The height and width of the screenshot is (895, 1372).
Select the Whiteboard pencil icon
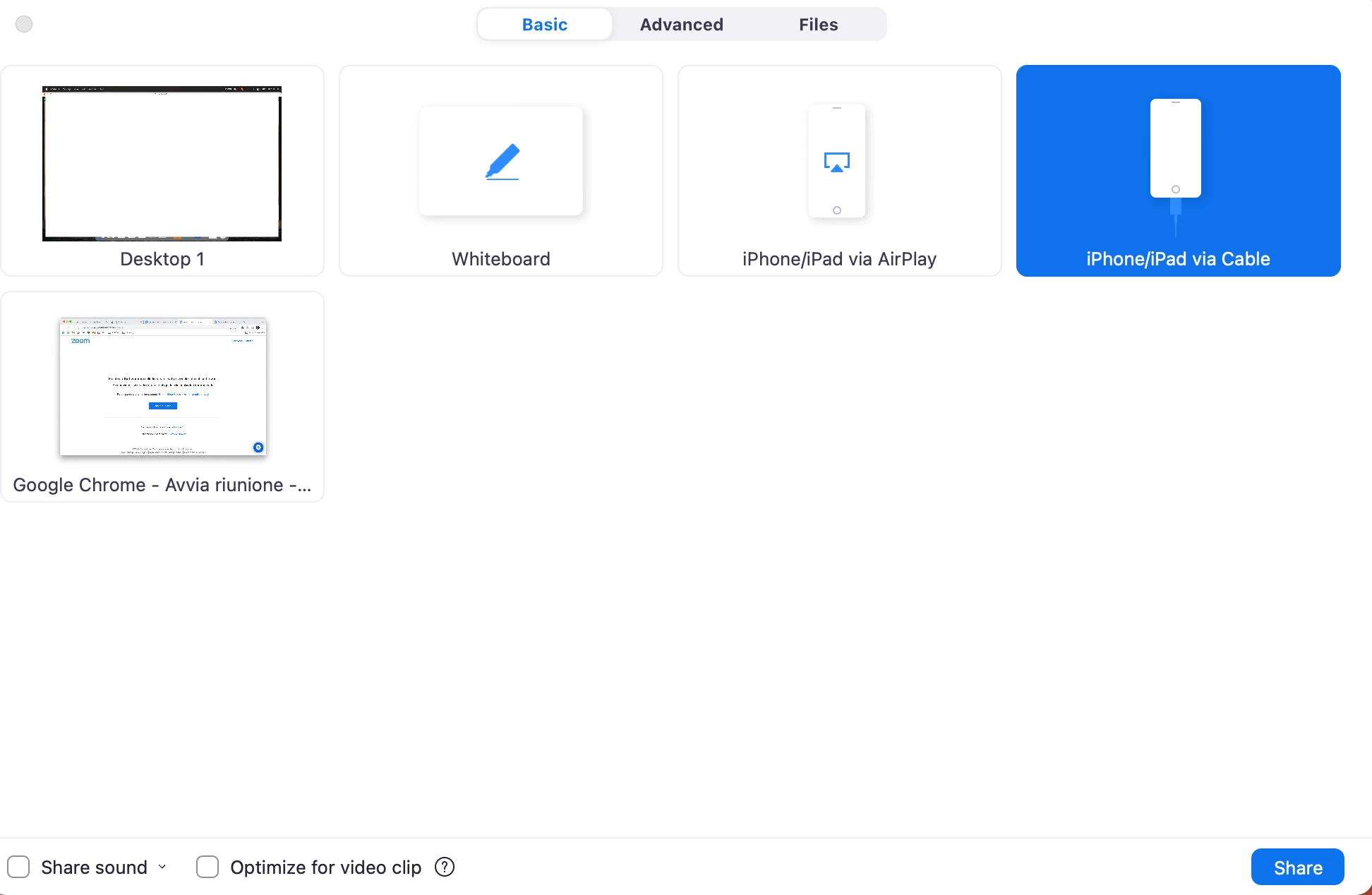pyautogui.click(x=502, y=162)
